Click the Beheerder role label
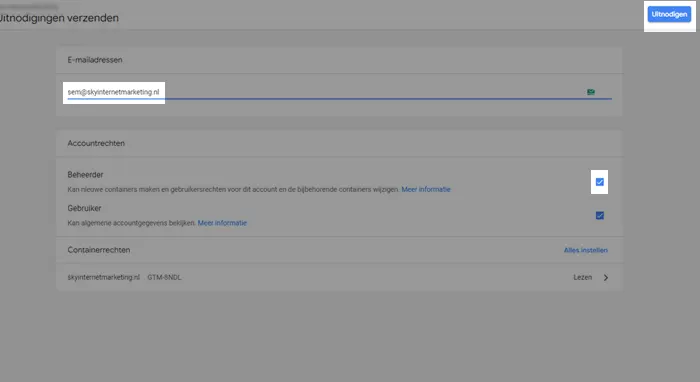The width and height of the screenshot is (700, 382). pyautogui.click(x=85, y=174)
